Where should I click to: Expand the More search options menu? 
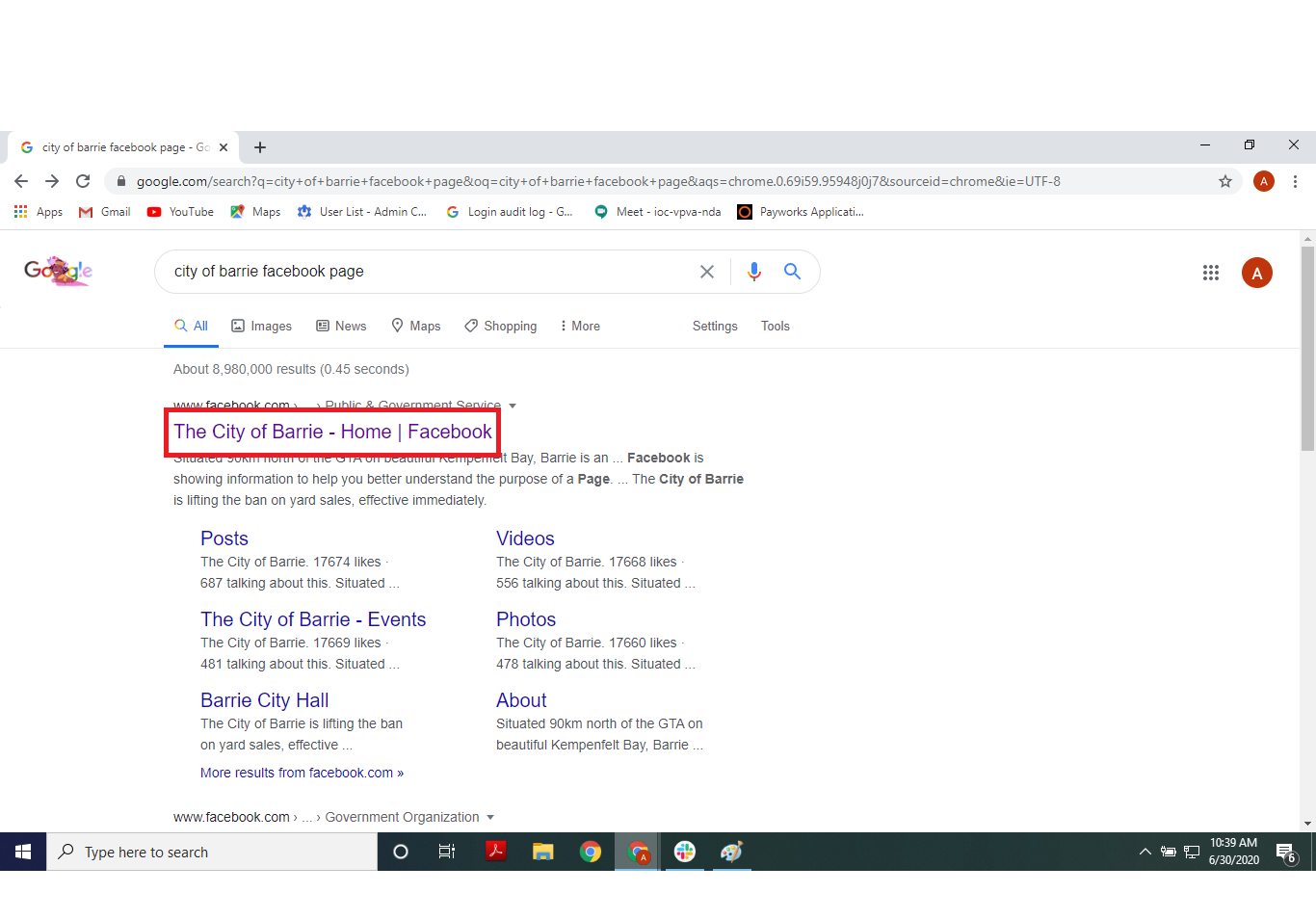point(580,327)
